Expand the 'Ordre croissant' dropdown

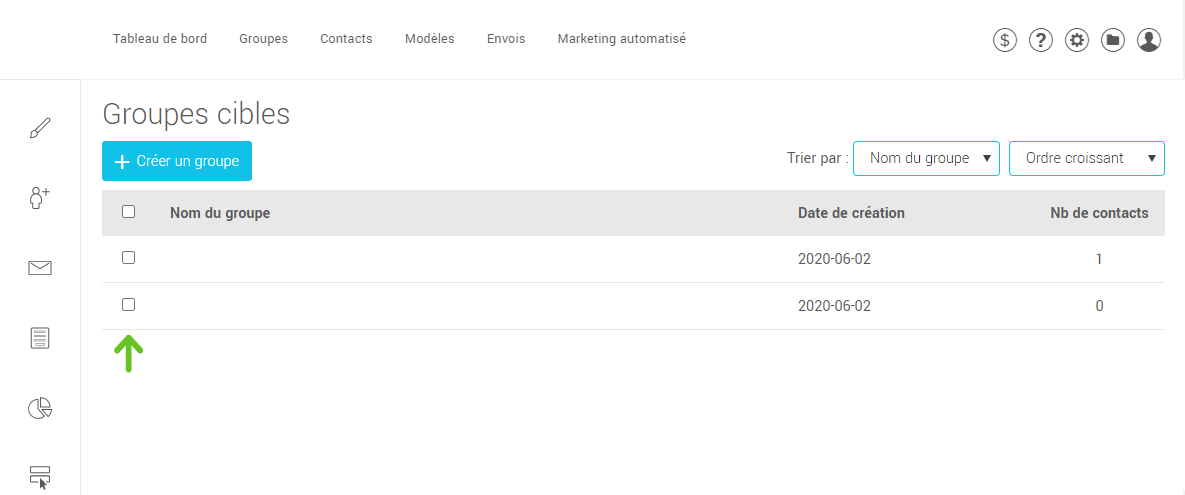(x=1086, y=158)
